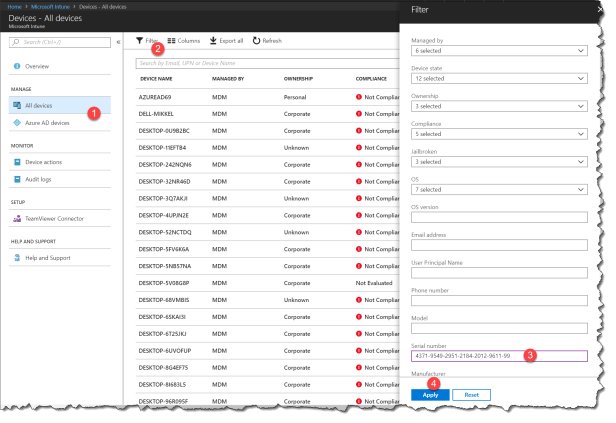
Task: Open the Filter funnel icon in toolbar
Action: pos(139,40)
